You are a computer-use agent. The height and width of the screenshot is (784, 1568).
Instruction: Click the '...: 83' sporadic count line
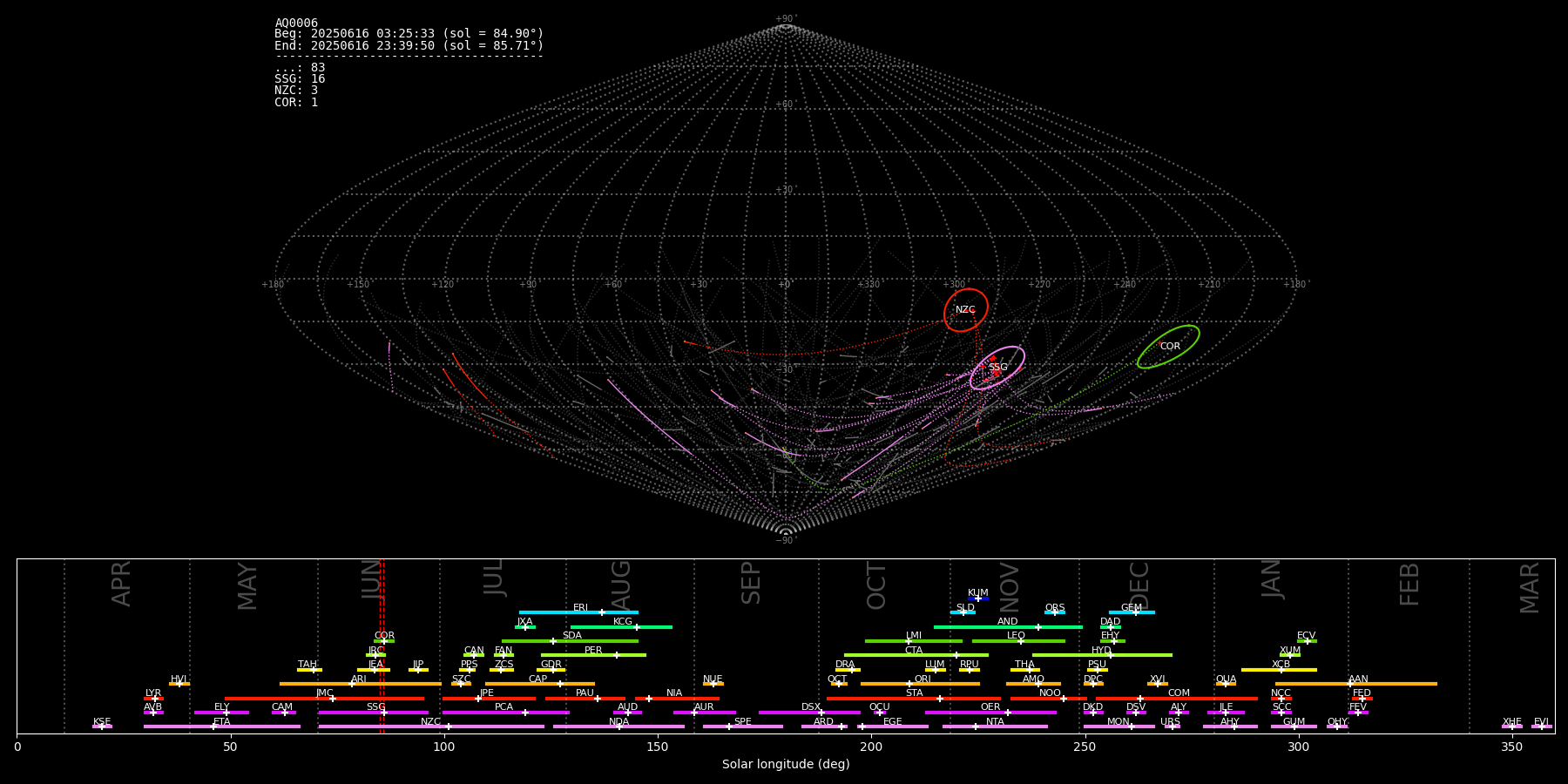(x=300, y=68)
